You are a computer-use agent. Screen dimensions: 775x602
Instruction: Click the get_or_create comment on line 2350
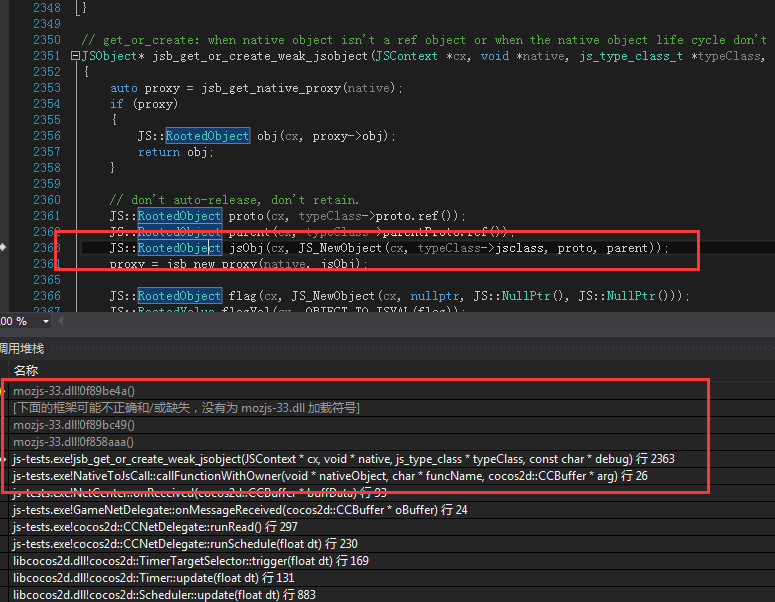pyautogui.click(x=424, y=40)
